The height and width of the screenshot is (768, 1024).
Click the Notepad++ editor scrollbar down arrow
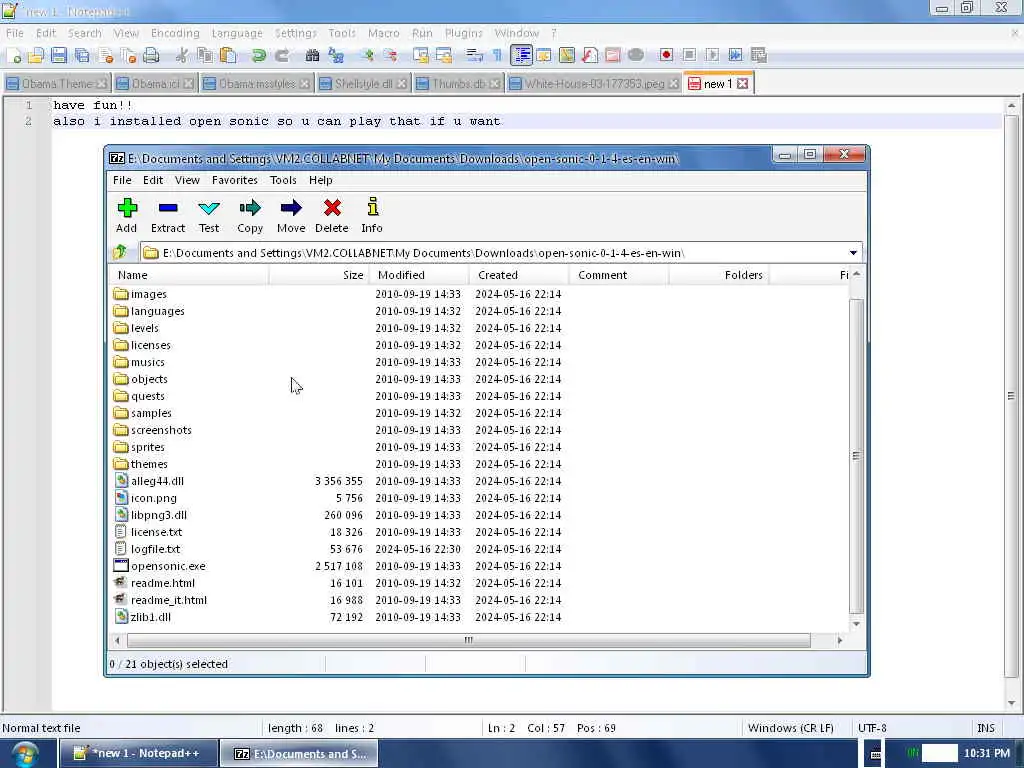pos(1012,703)
